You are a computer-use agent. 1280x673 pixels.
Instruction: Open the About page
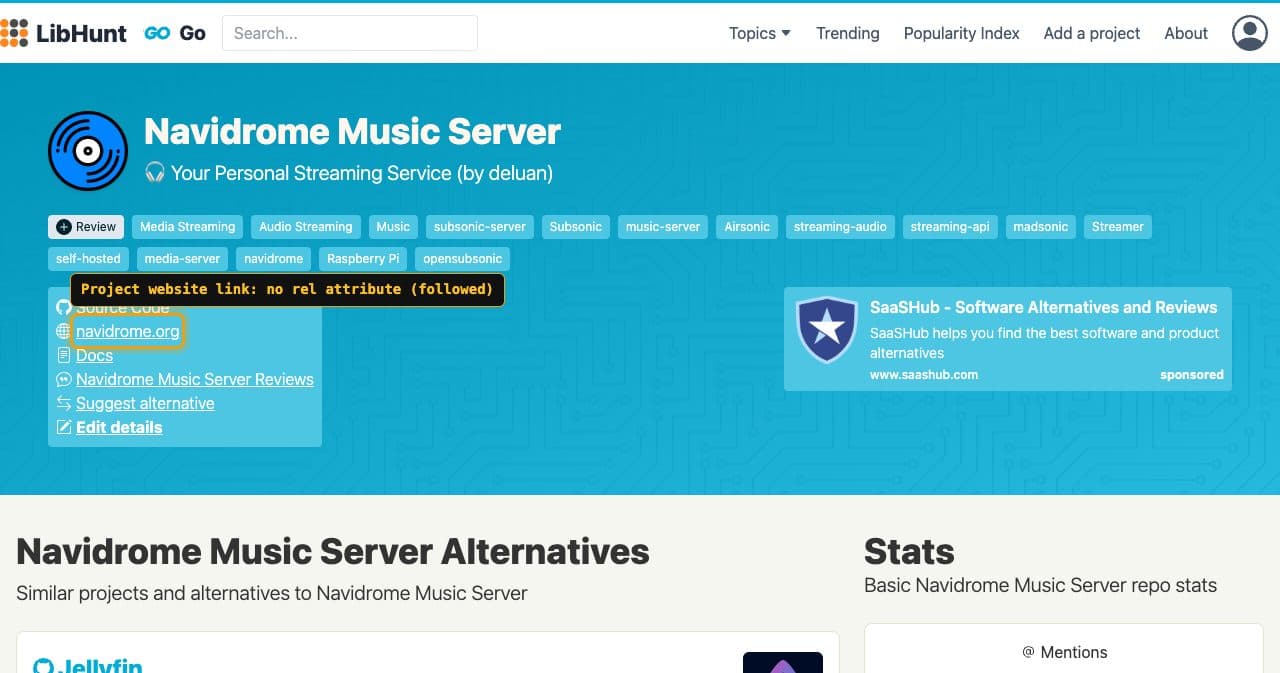1186,33
